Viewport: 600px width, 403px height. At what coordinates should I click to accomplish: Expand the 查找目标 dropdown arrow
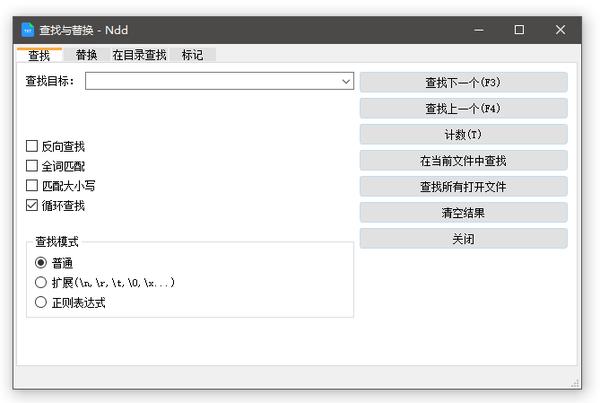(x=345, y=81)
